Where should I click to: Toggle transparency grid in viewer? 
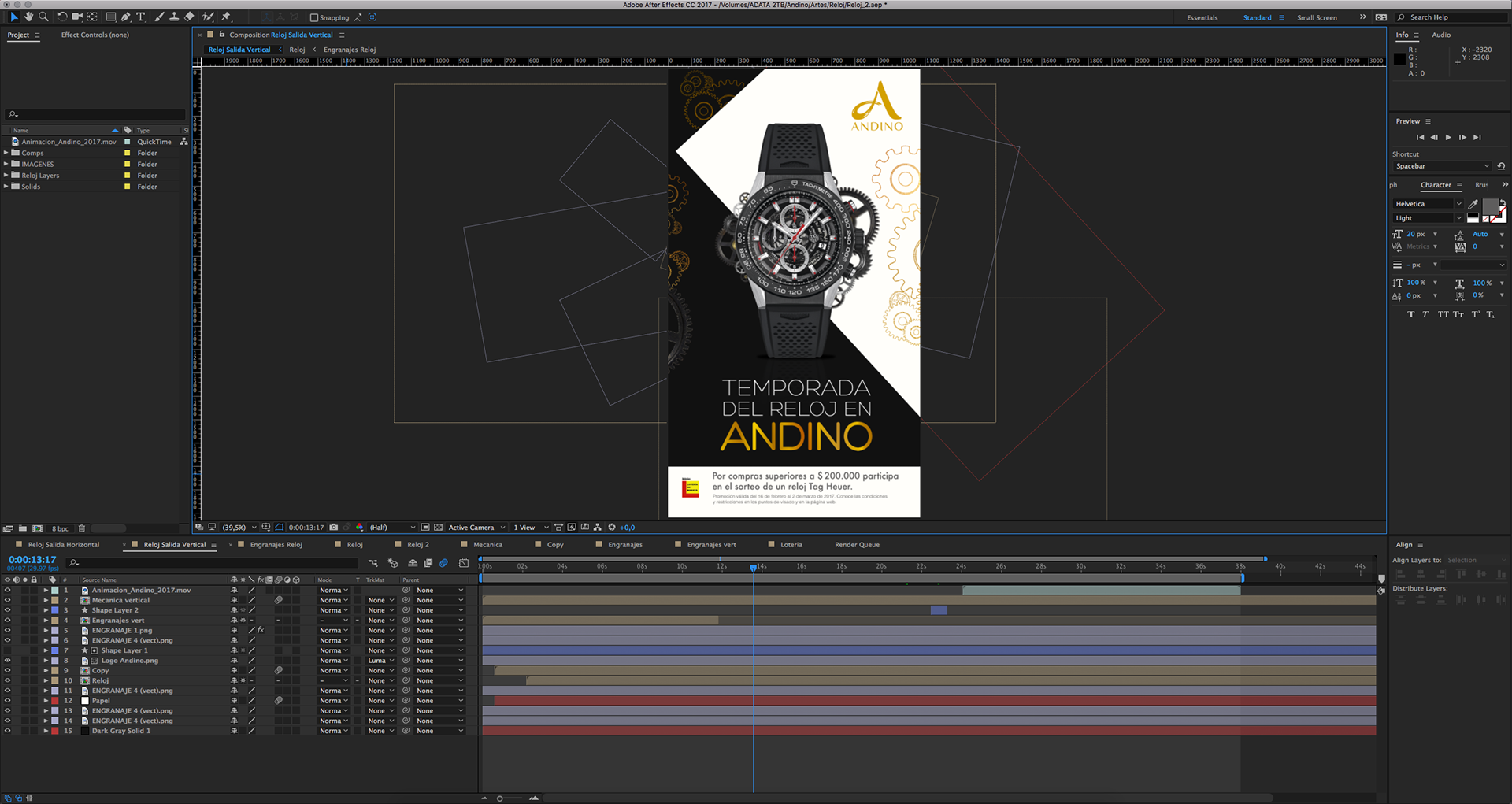[x=439, y=528]
